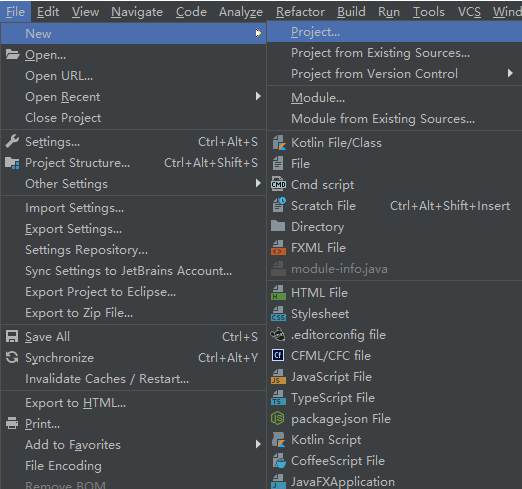Click the HTML File icon
The image size is (522, 489).
click(x=278, y=293)
